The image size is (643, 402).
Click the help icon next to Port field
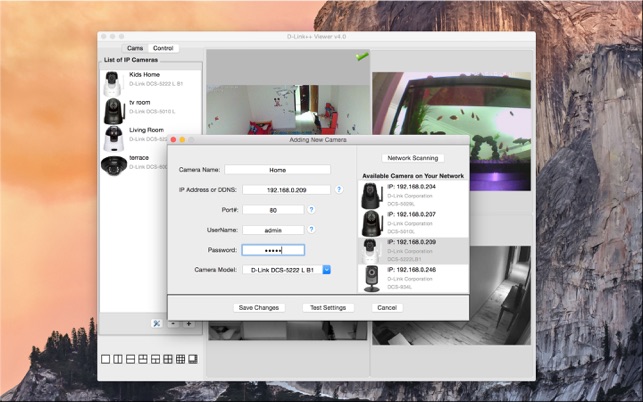(x=311, y=210)
